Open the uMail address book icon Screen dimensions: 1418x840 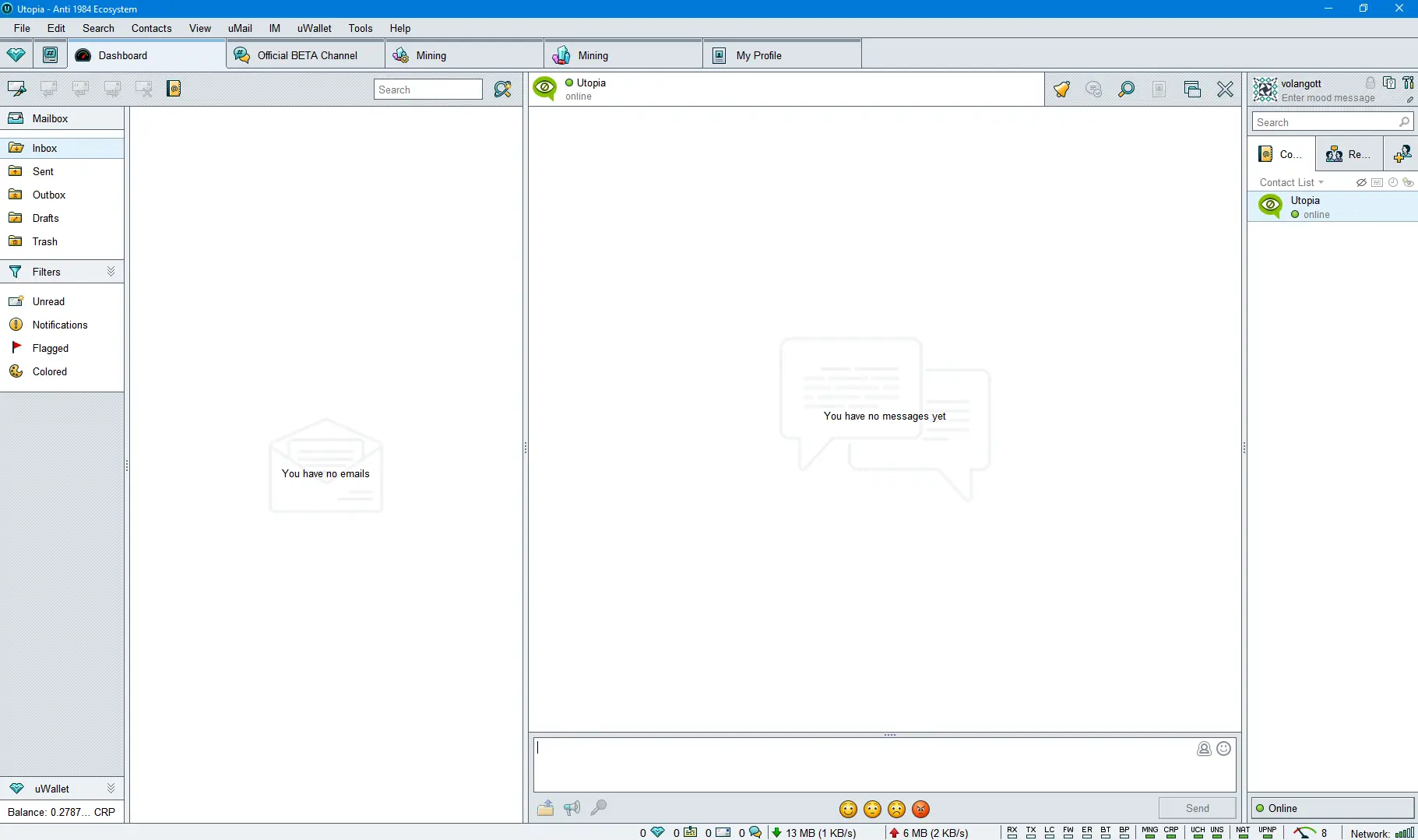(174, 89)
